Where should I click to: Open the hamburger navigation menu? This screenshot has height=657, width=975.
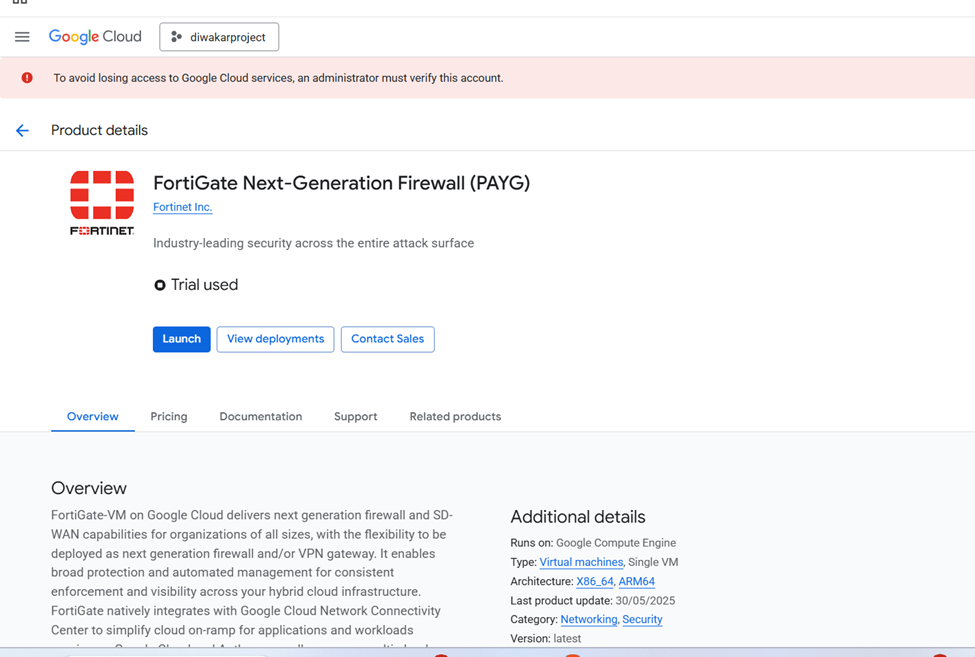22,37
